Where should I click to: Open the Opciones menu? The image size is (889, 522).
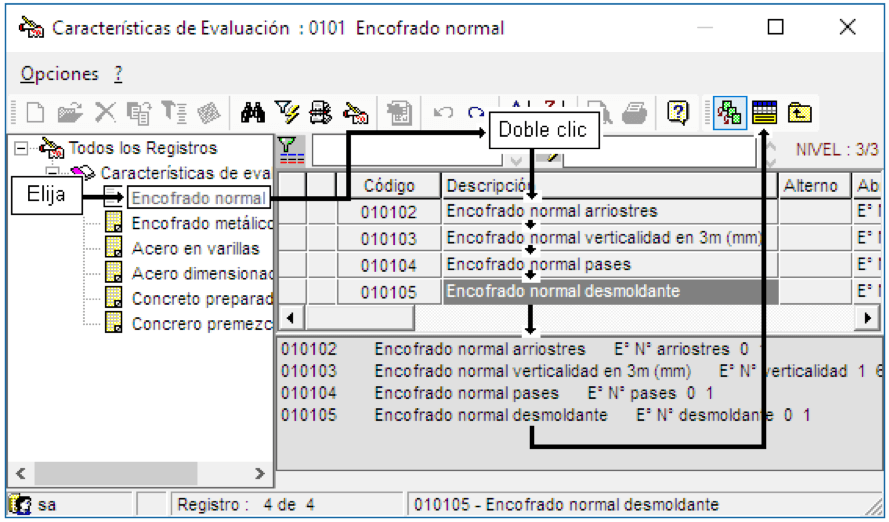tap(60, 74)
